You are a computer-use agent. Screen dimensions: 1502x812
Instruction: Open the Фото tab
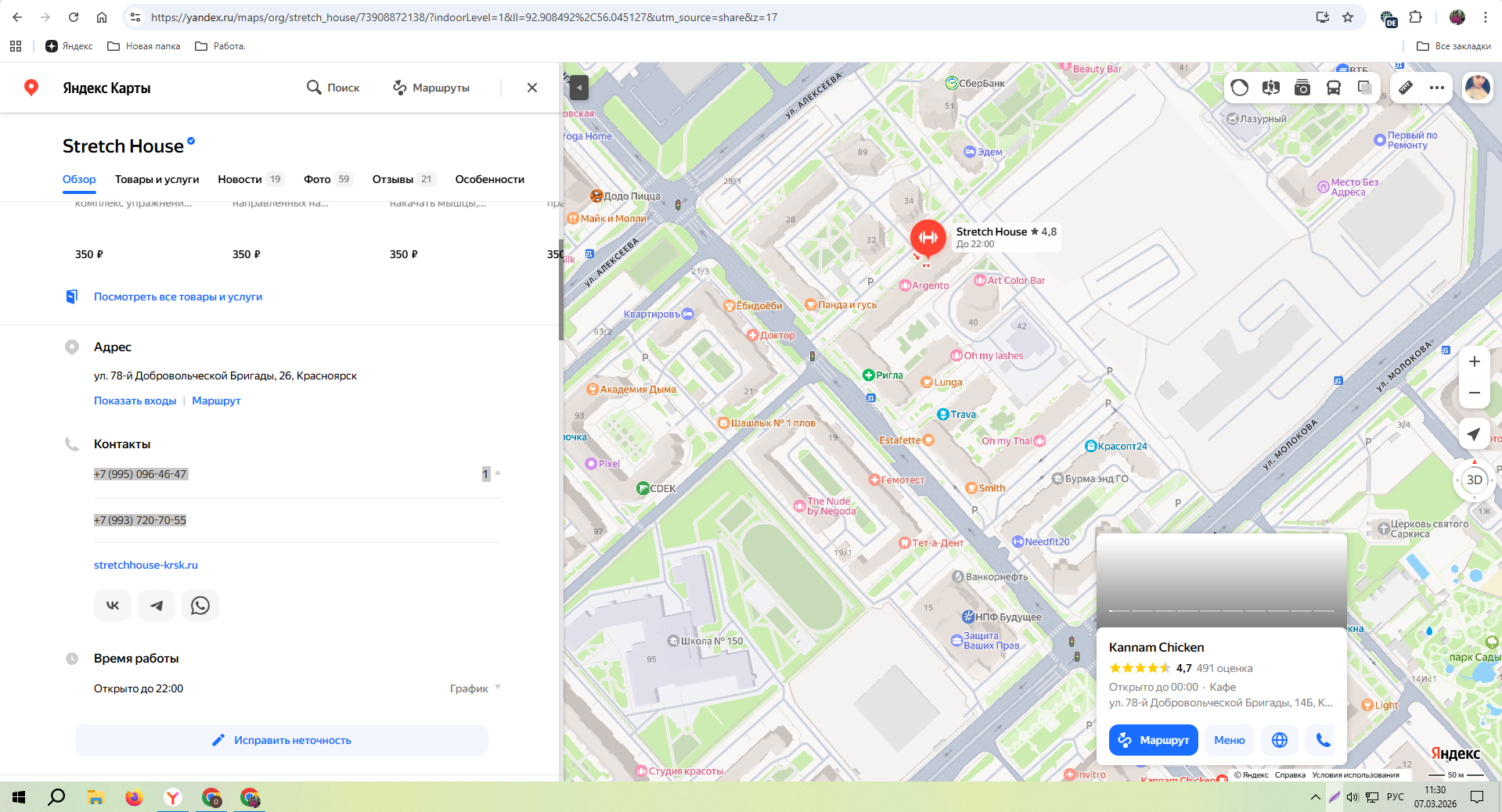click(317, 179)
